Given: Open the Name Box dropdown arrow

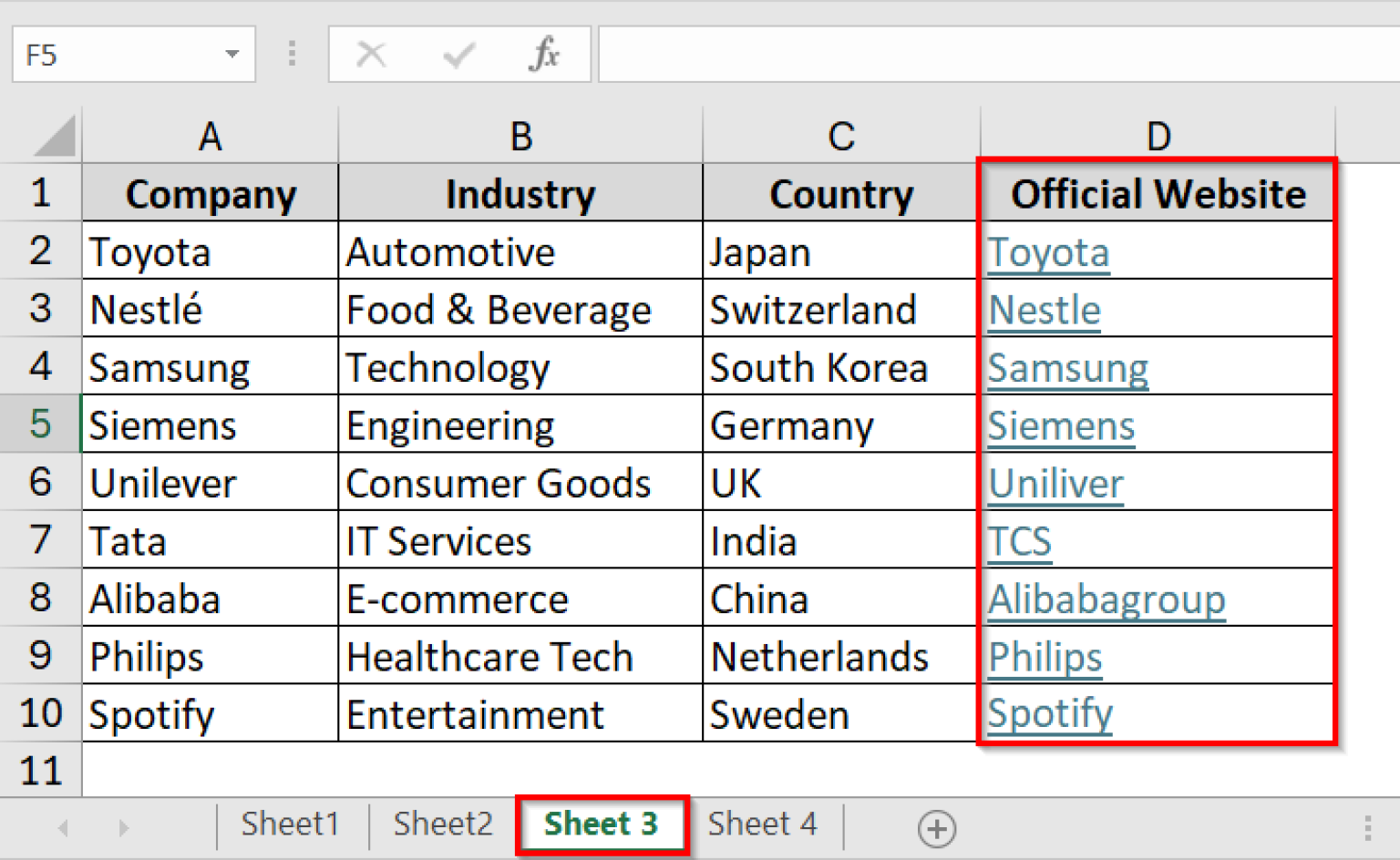Looking at the screenshot, I should (232, 54).
